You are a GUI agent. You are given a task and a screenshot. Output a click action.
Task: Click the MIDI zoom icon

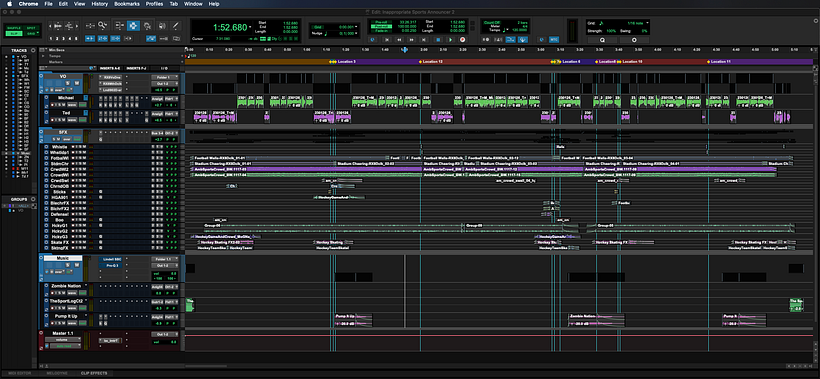pos(70,26)
